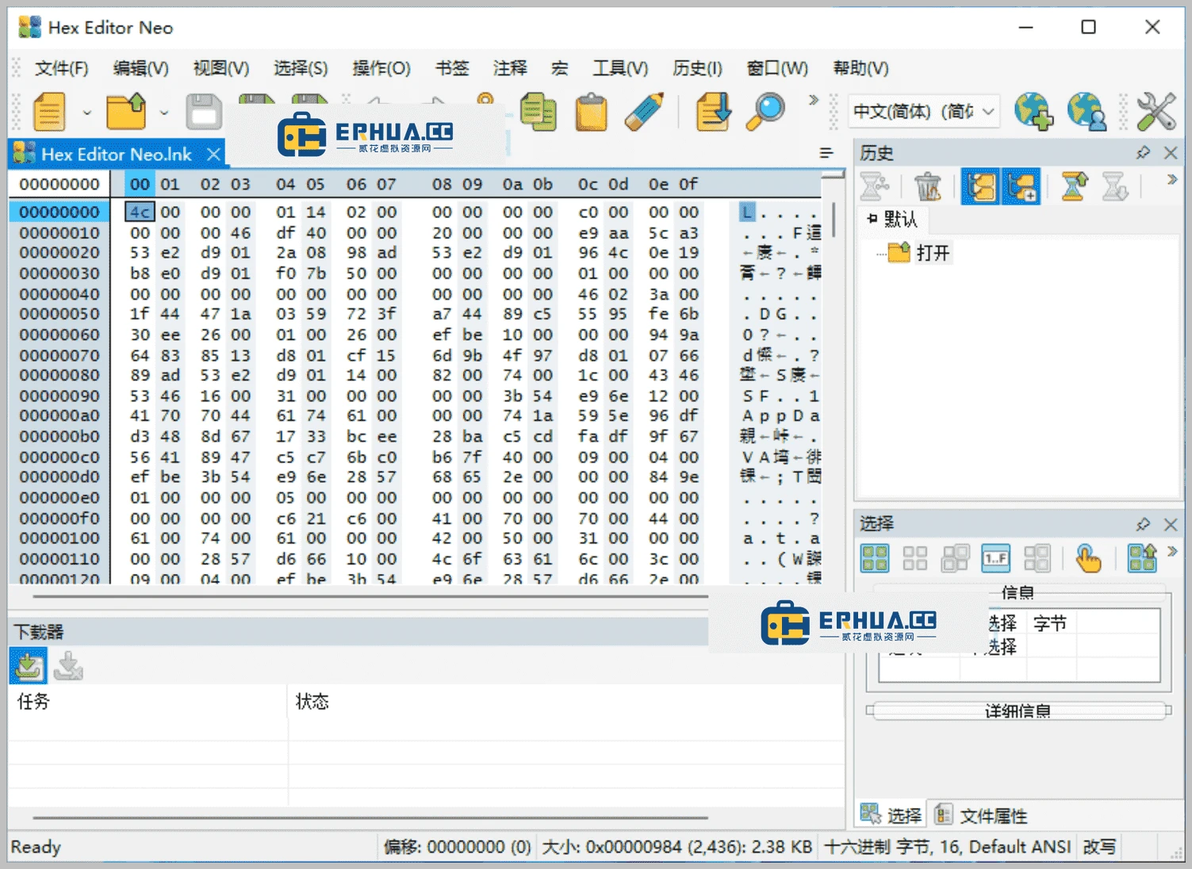
Task: Close the Hex Editor Neo.lnk tab
Action: [x=214, y=154]
